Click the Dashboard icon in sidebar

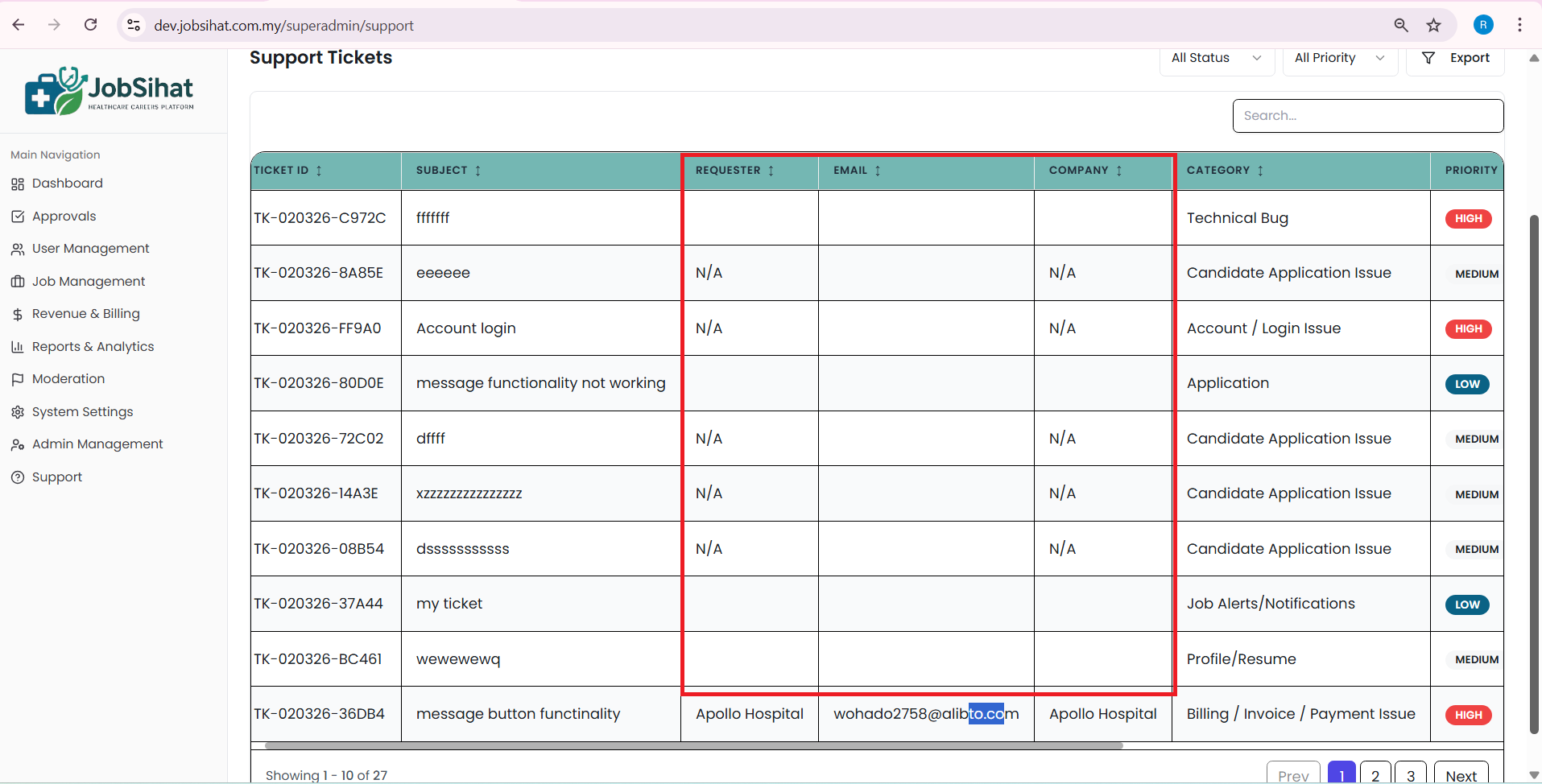tap(18, 184)
